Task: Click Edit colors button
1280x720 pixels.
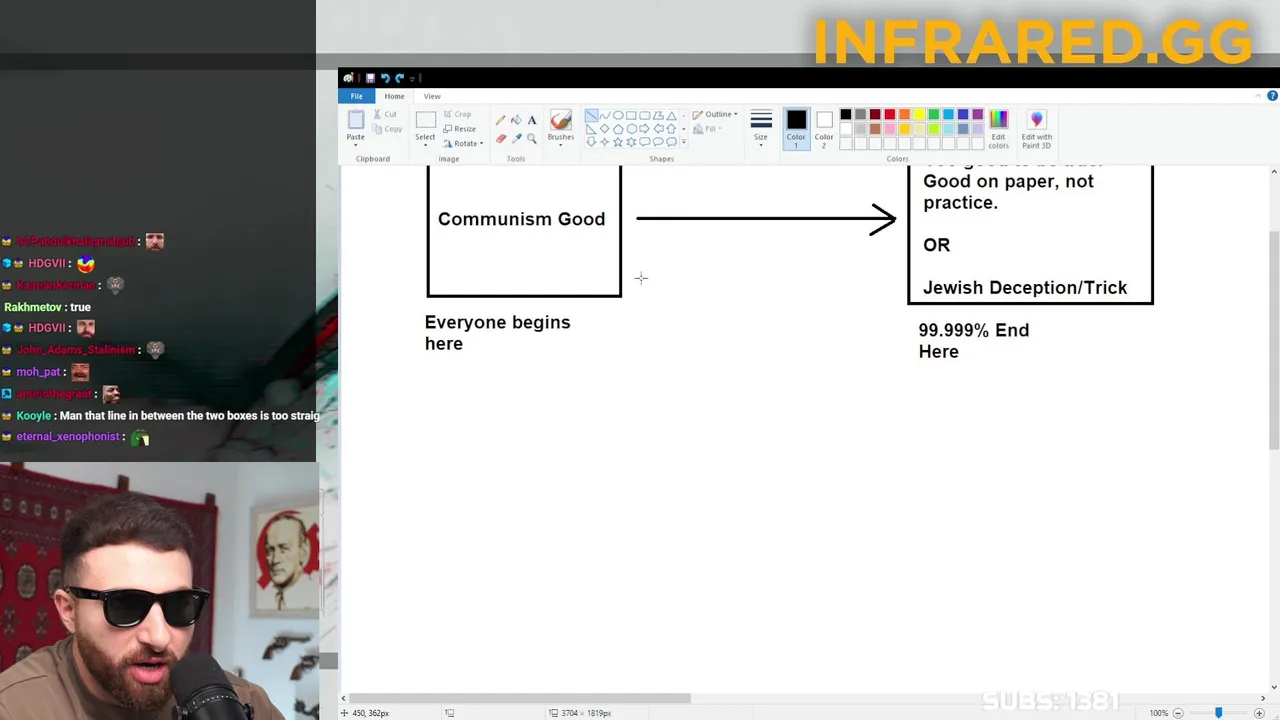Action: (x=999, y=129)
